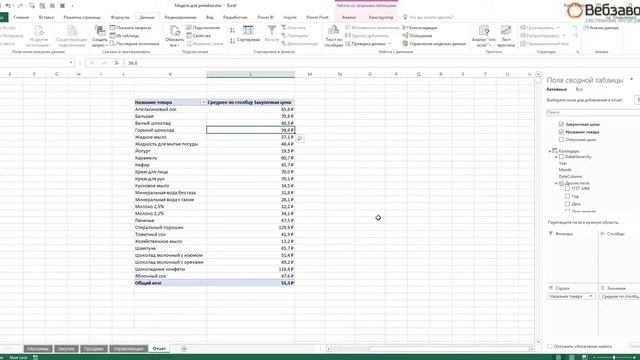Viewport: 640px width, 360px height.
Task: Open 'Проверка данных' dropdown
Action: 390,44
